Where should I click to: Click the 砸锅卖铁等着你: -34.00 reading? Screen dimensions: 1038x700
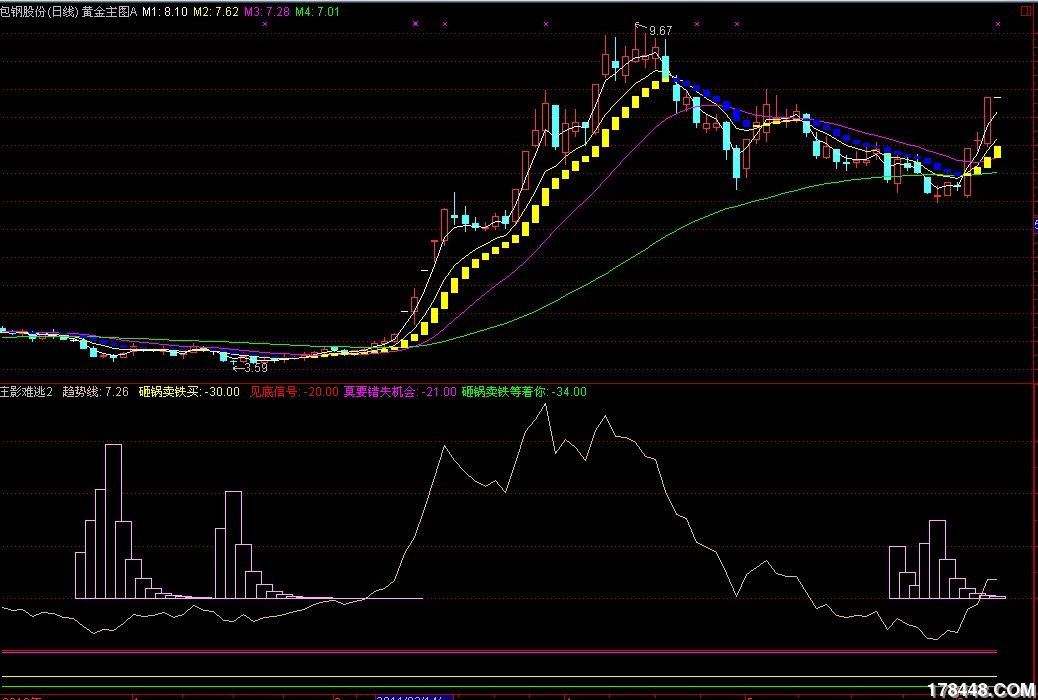[x=524, y=392]
